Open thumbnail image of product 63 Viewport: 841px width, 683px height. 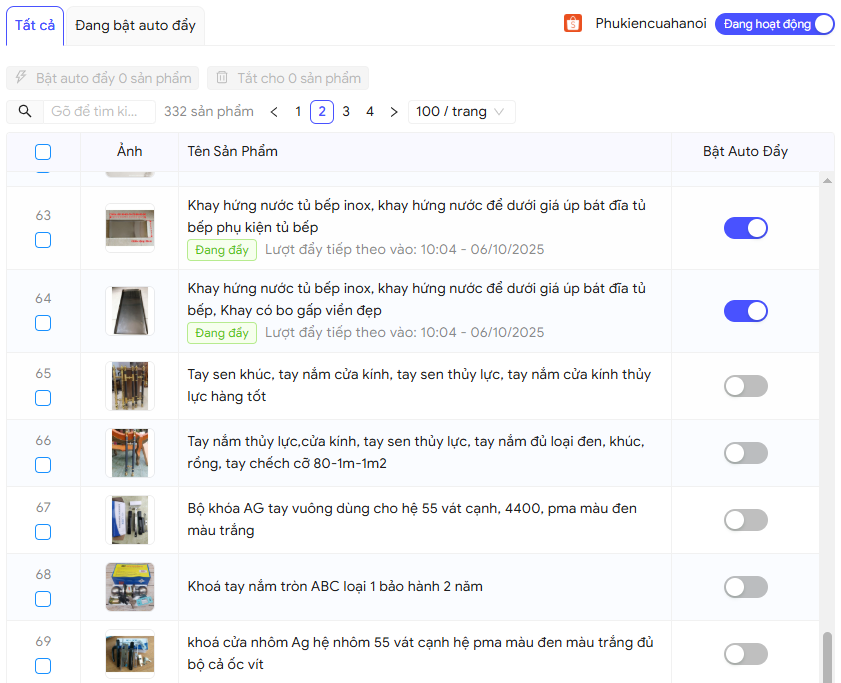tap(130, 228)
